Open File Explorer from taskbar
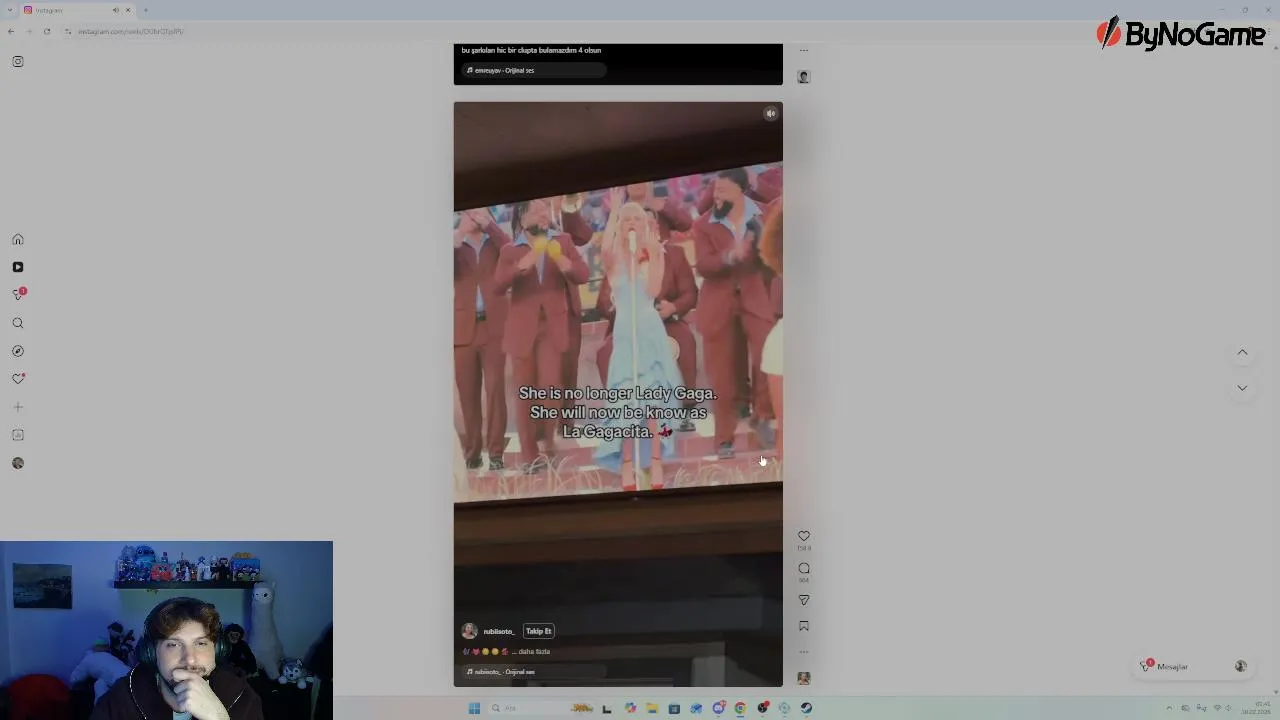Viewport: 1280px width, 720px height. (652, 708)
